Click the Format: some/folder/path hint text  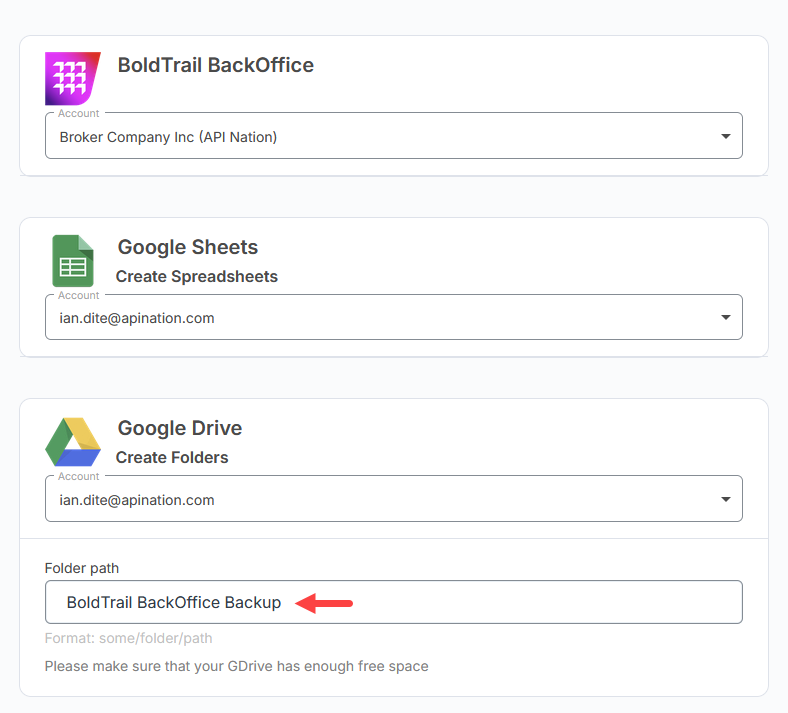pyautogui.click(x=128, y=638)
